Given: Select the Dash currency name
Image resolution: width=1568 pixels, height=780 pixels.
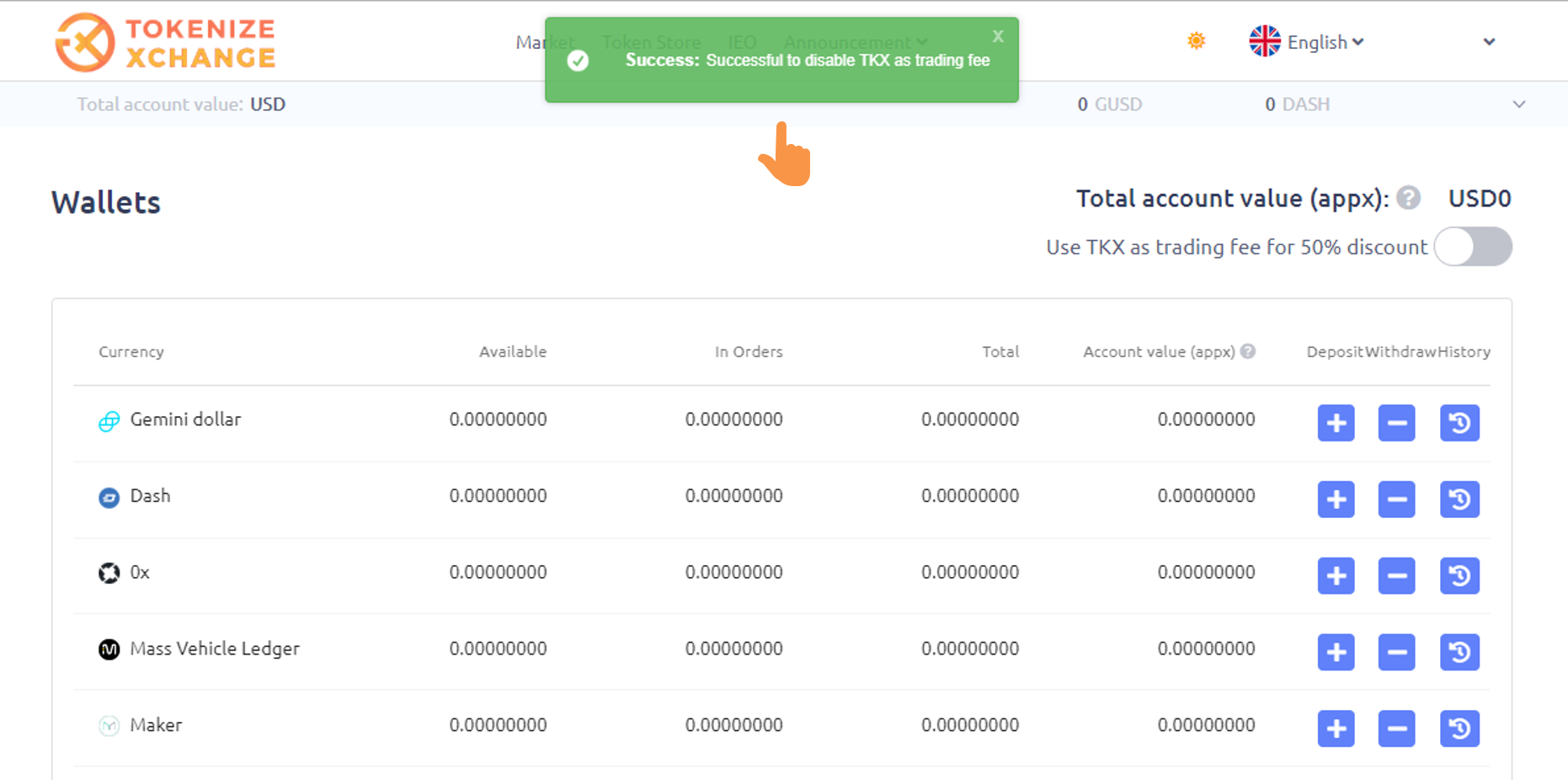Looking at the screenshot, I should (150, 496).
